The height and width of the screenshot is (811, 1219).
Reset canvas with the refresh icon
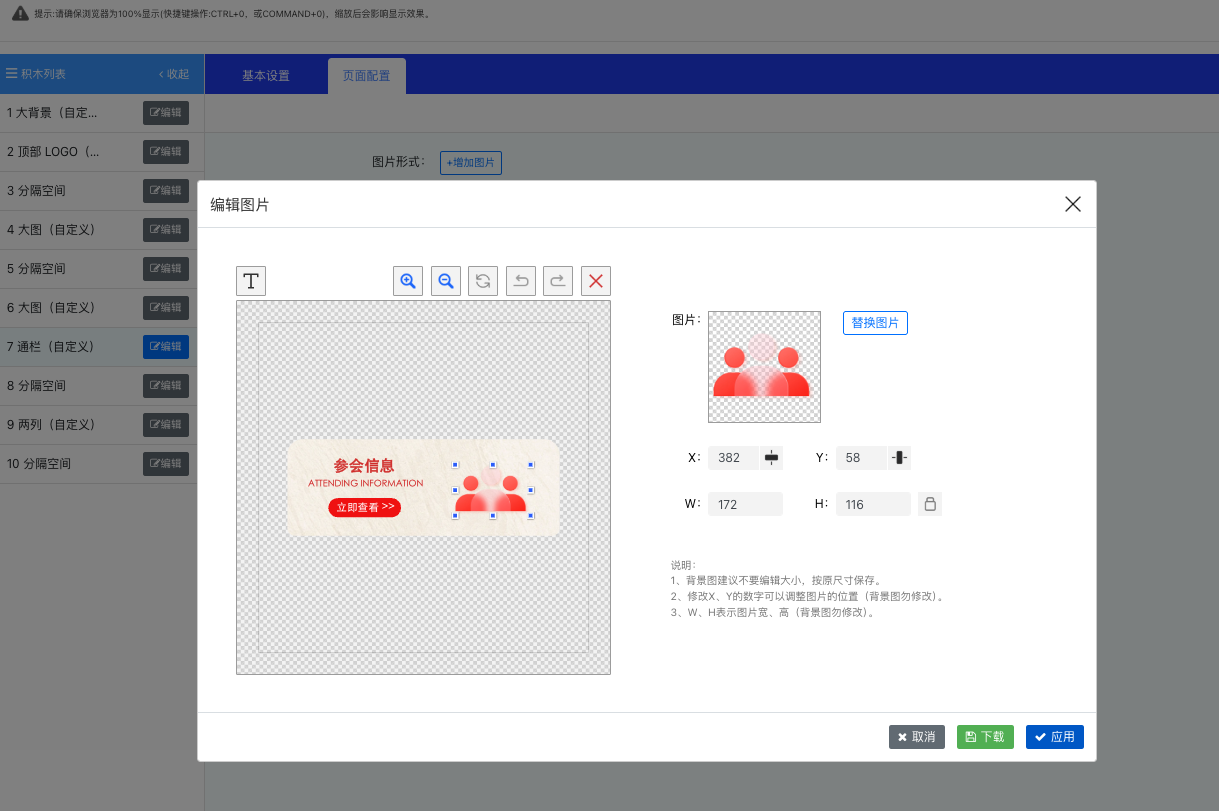point(483,281)
